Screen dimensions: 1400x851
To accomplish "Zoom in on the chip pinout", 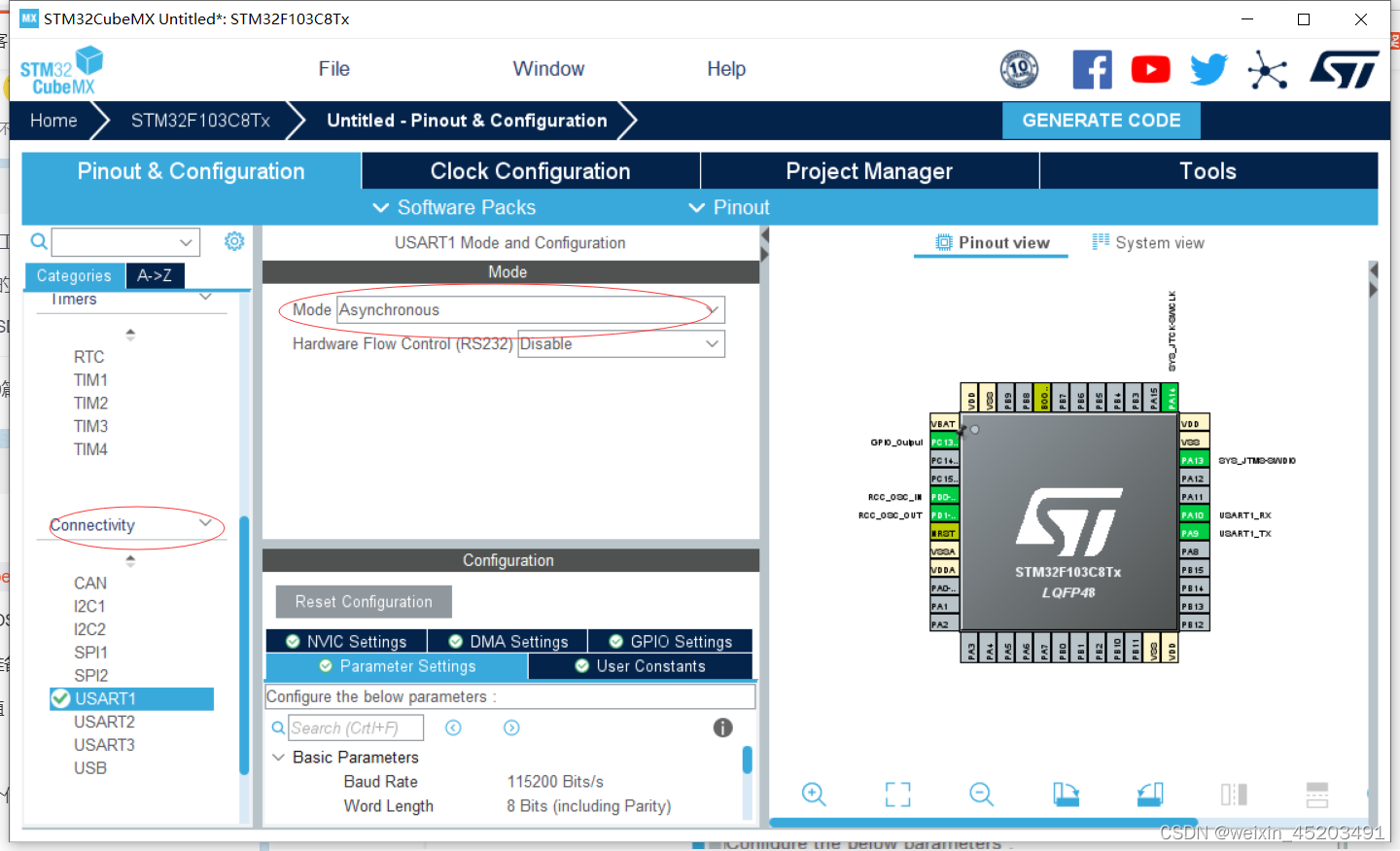I will [x=814, y=794].
